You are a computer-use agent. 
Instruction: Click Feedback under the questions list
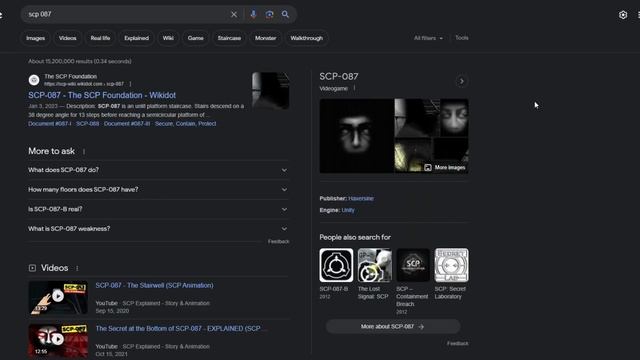(278, 242)
